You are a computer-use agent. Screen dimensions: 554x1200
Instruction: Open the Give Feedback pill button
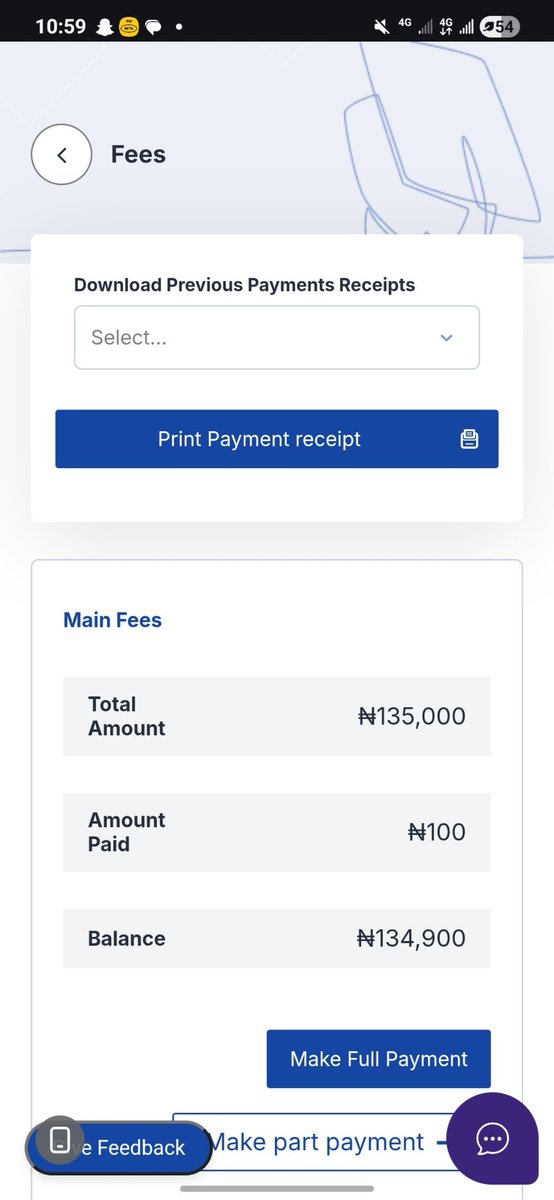(x=119, y=1147)
